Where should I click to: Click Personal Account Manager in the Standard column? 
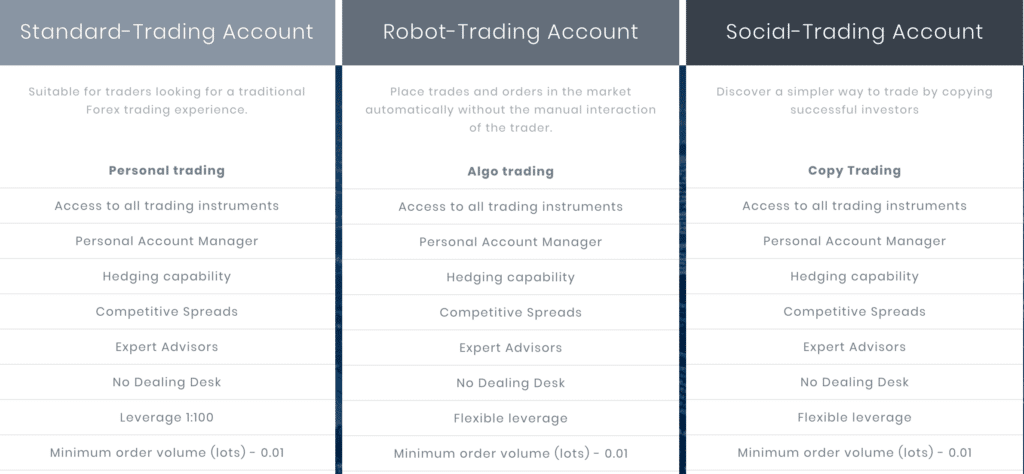tap(167, 241)
